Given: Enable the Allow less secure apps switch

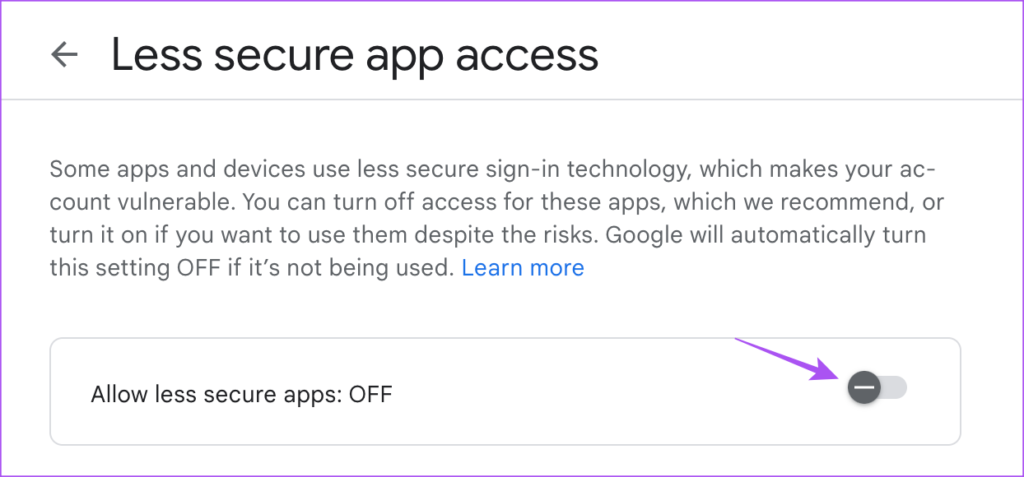Looking at the screenshot, I should coord(877,387).
